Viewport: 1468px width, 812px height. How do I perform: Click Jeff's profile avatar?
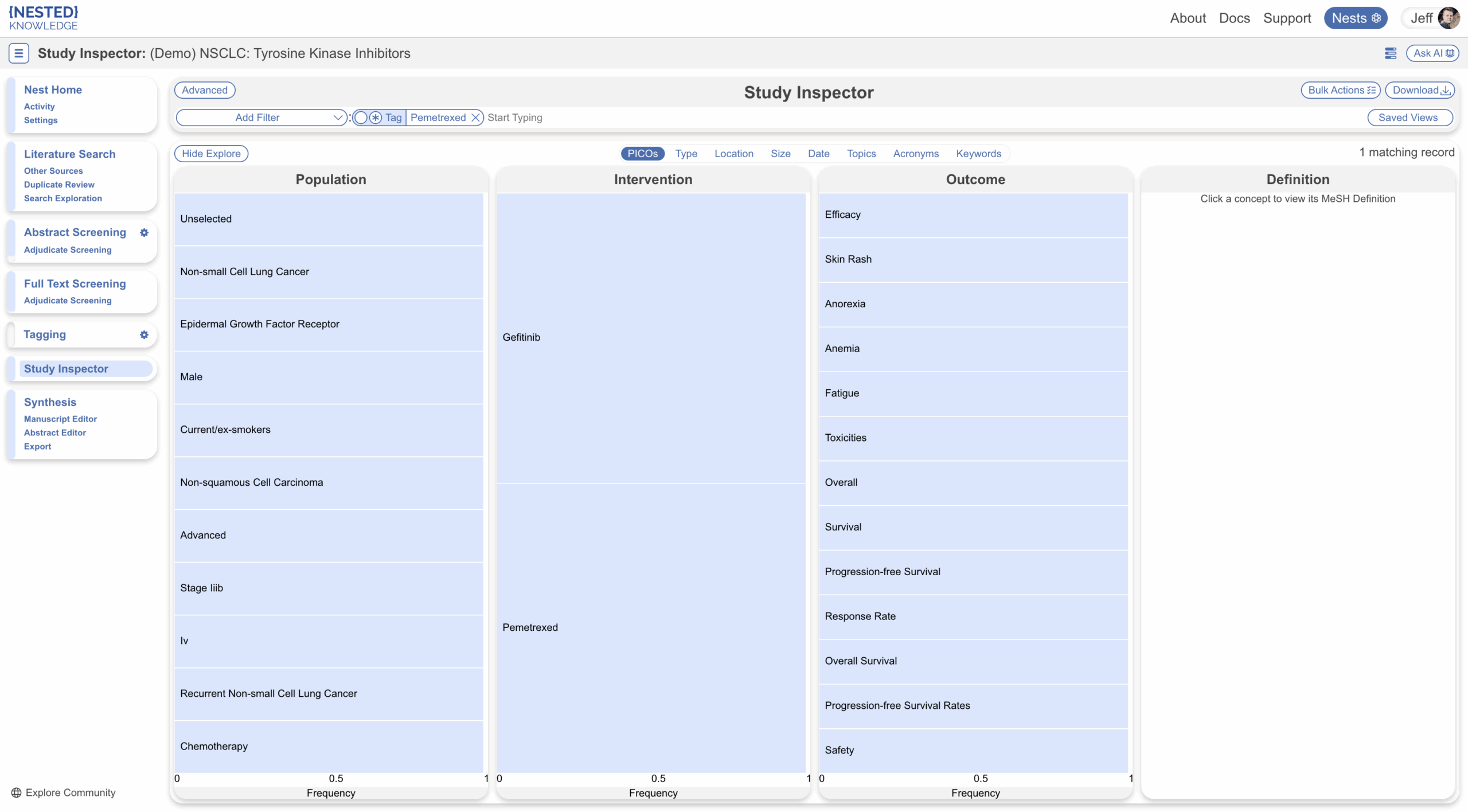pyautogui.click(x=1449, y=18)
